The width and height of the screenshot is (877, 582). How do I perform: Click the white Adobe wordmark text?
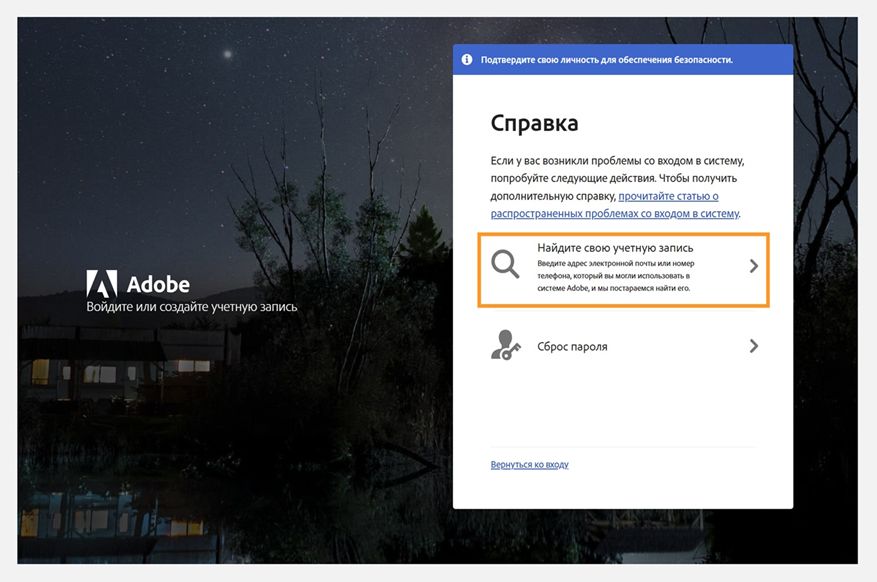tap(158, 283)
